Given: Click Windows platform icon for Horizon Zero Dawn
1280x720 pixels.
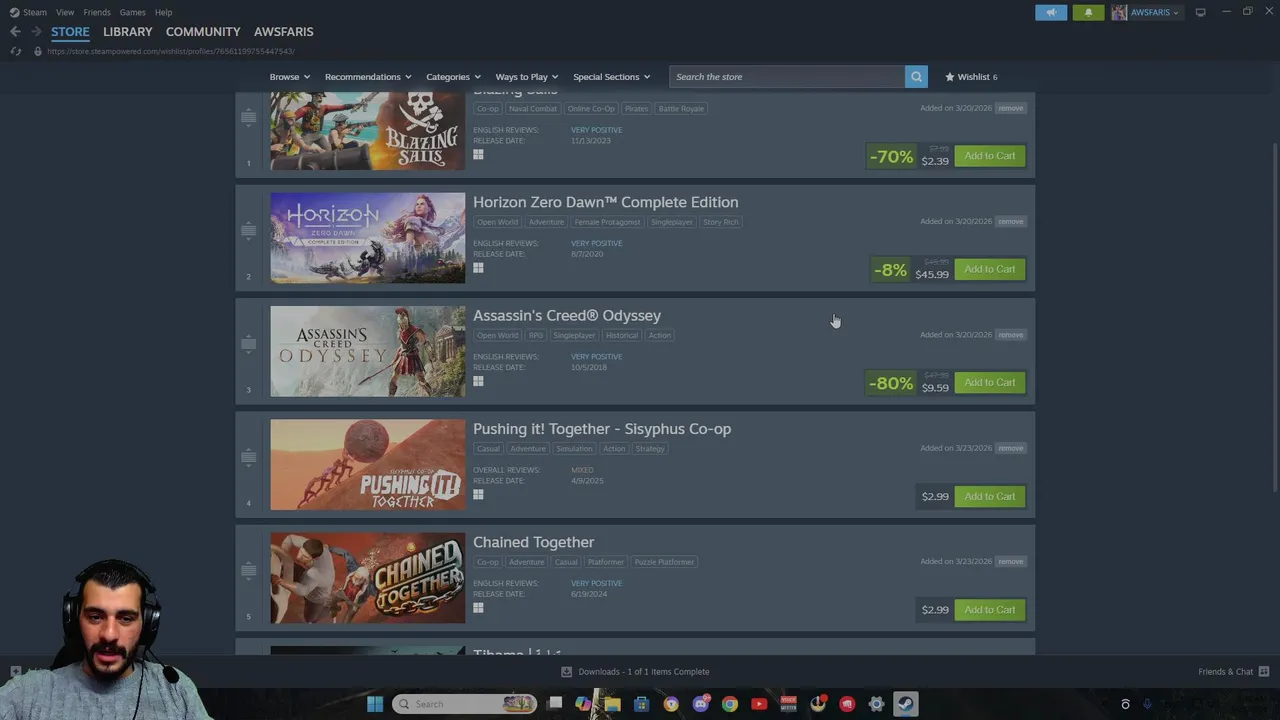Looking at the screenshot, I should click(x=478, y=268).
